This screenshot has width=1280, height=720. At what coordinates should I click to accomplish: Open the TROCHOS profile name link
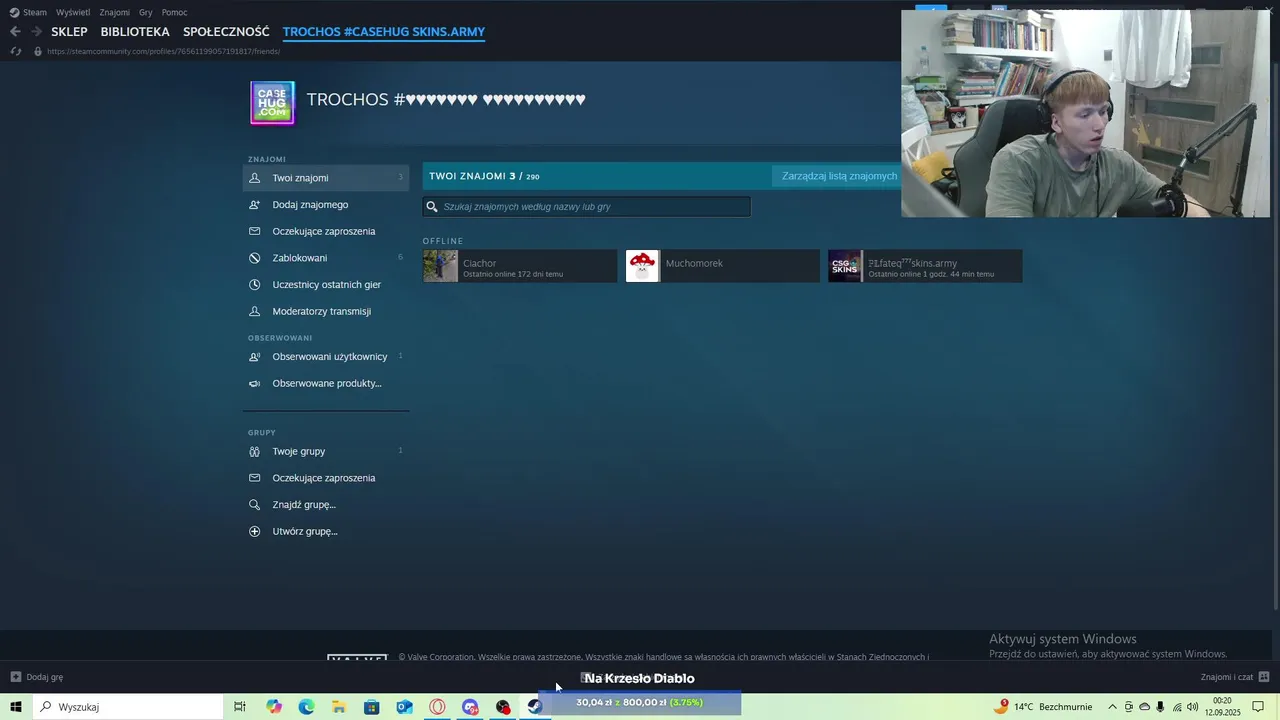(x=446, y=99)
